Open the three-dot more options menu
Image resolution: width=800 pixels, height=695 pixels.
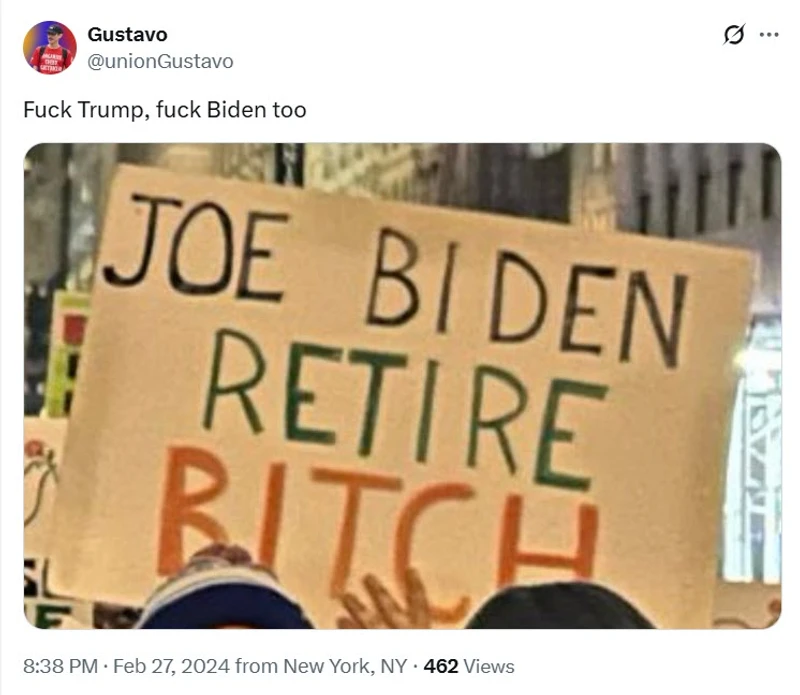(769, 35)
